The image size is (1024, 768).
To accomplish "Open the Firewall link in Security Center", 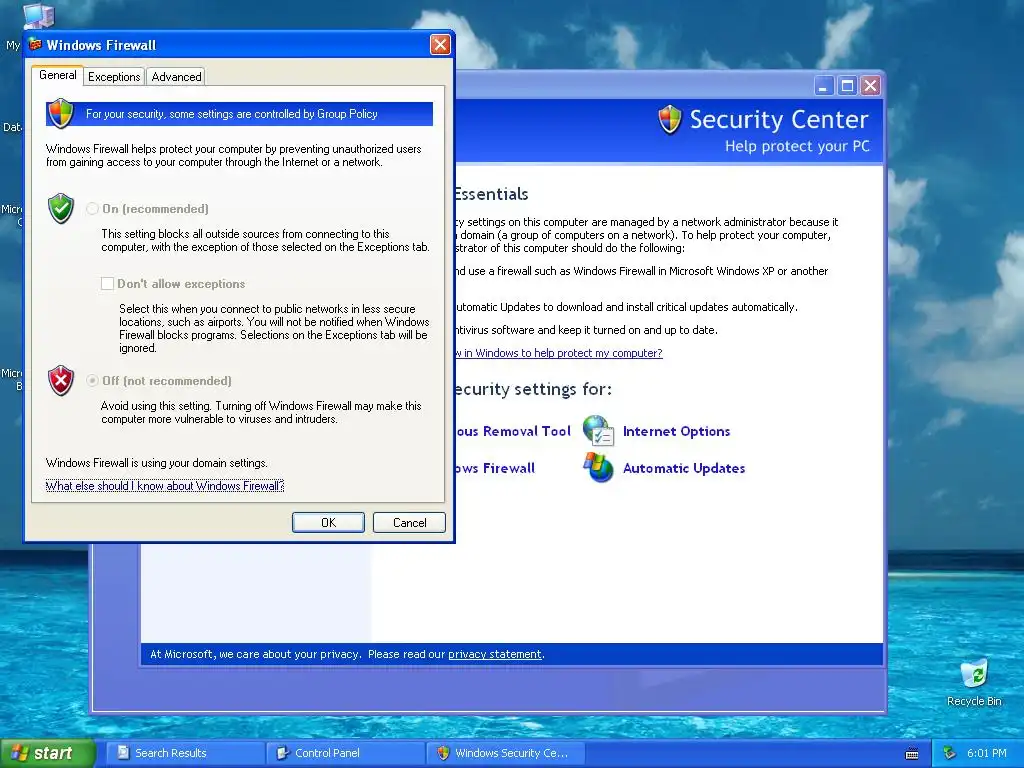I will 496,468.
